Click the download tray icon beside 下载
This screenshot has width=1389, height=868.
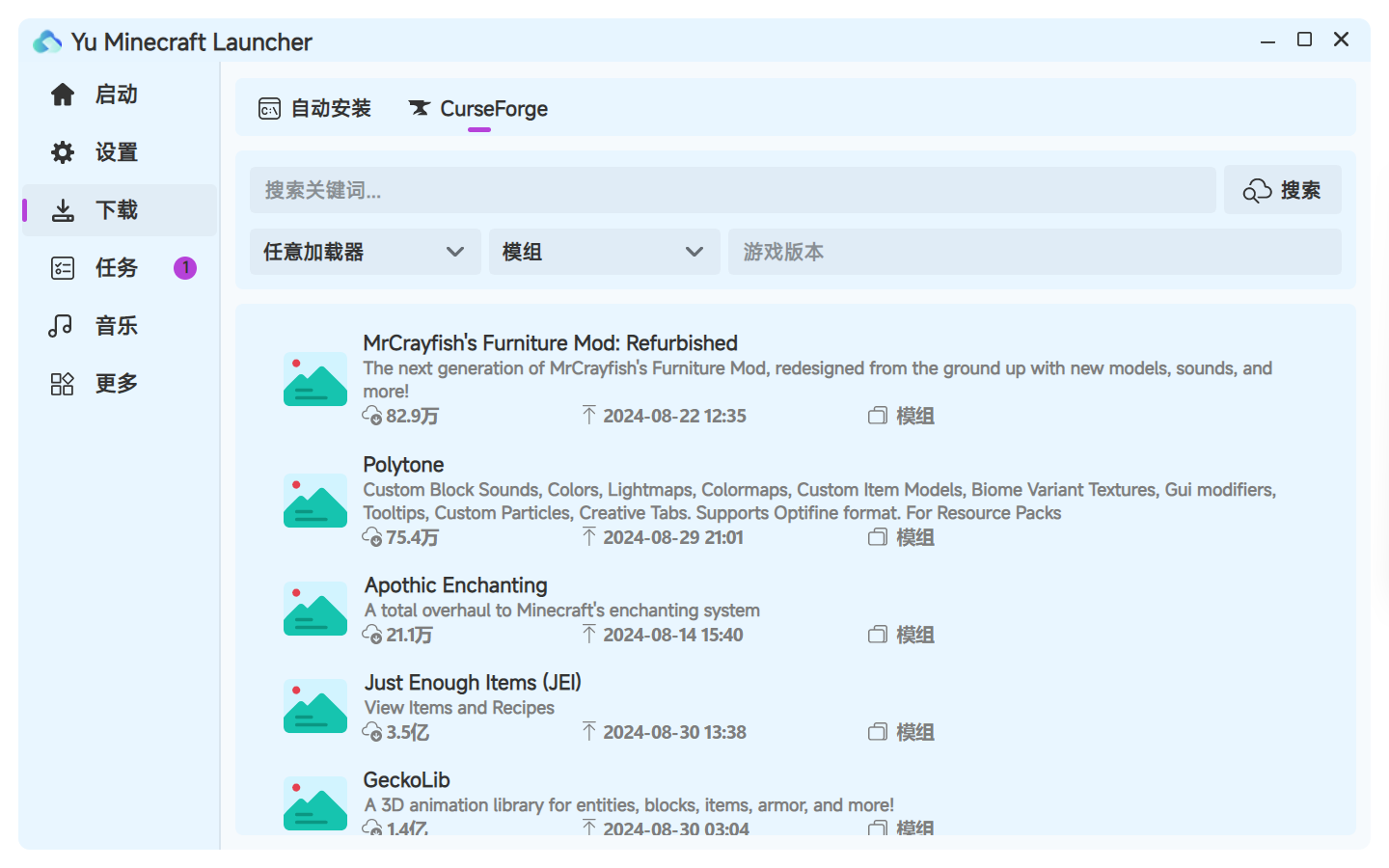(x=63, y=210)
